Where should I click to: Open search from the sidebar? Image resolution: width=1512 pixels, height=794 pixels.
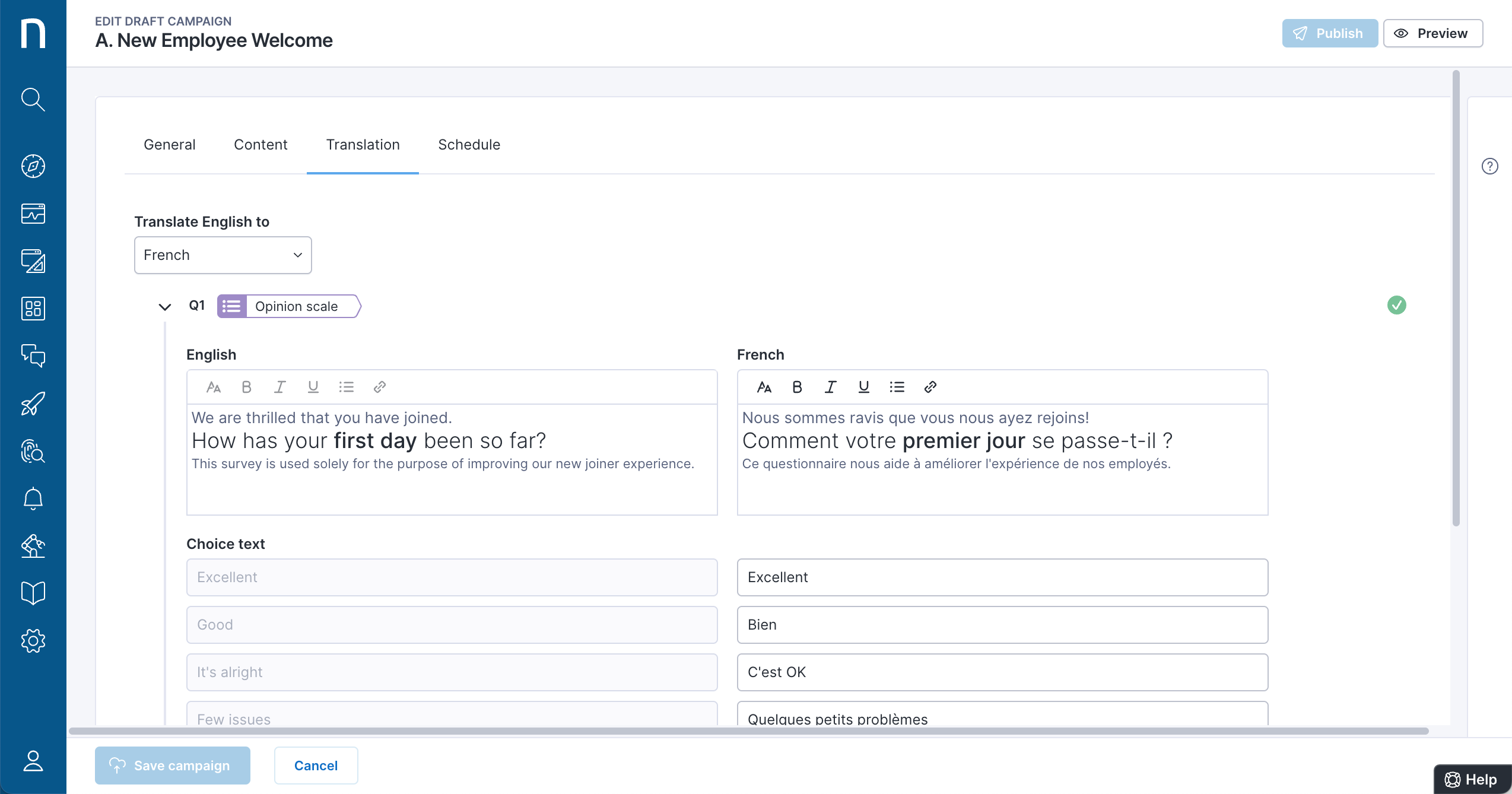tap(33, 100)
